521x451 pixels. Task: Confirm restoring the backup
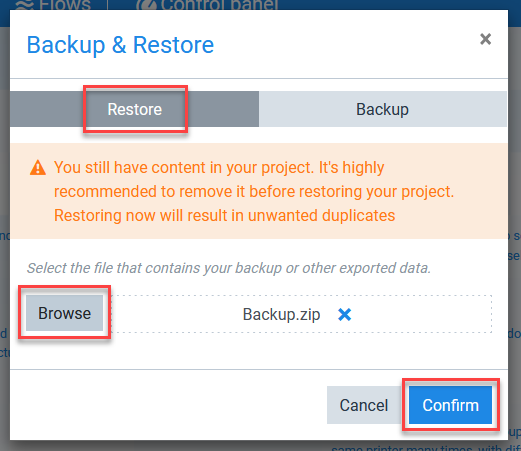[x=450, y=405]
